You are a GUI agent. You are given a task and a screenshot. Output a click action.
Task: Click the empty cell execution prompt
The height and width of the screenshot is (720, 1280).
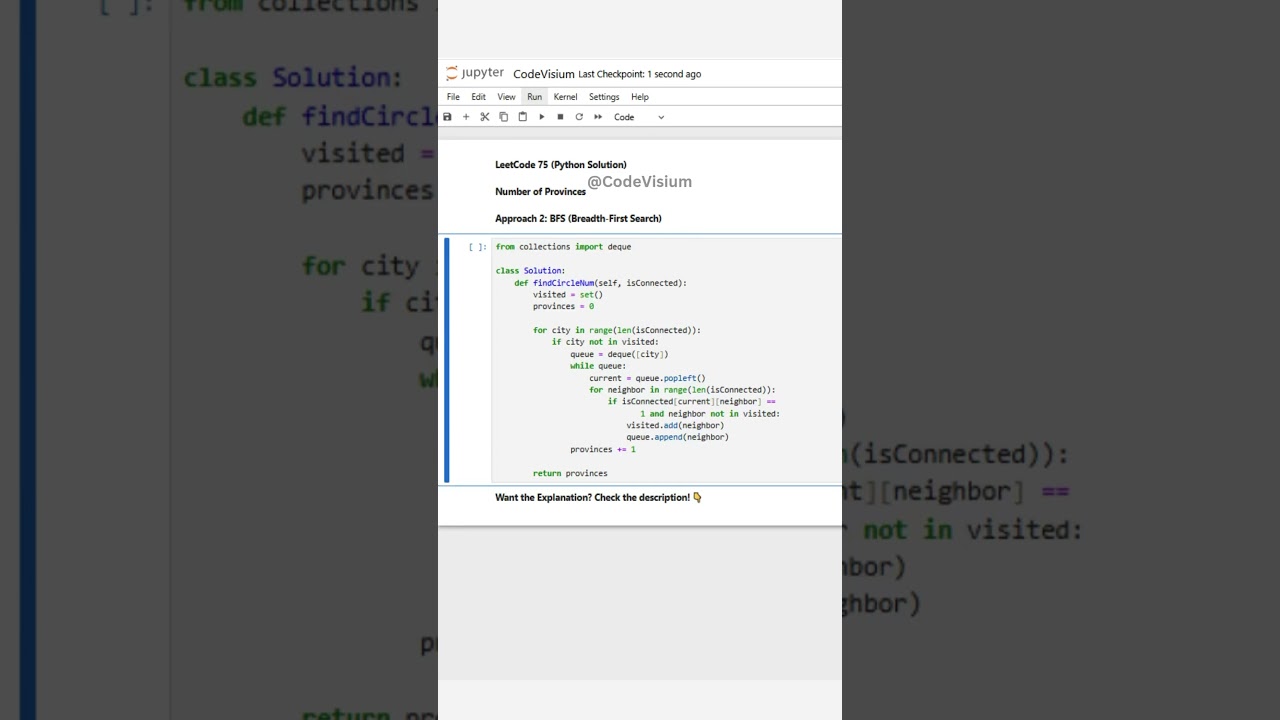coord(477,247)
